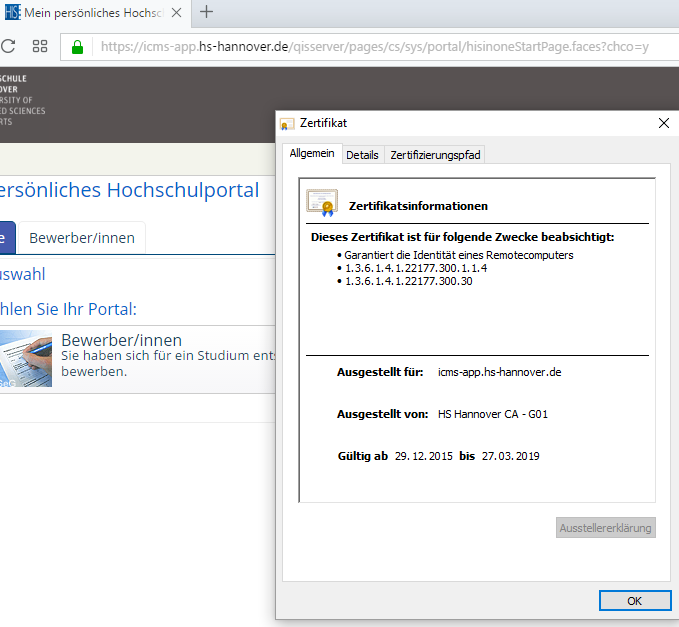This screenshot has width=679, height=627.
Task: Switch to the Details tab
Action: coord(362,155)
